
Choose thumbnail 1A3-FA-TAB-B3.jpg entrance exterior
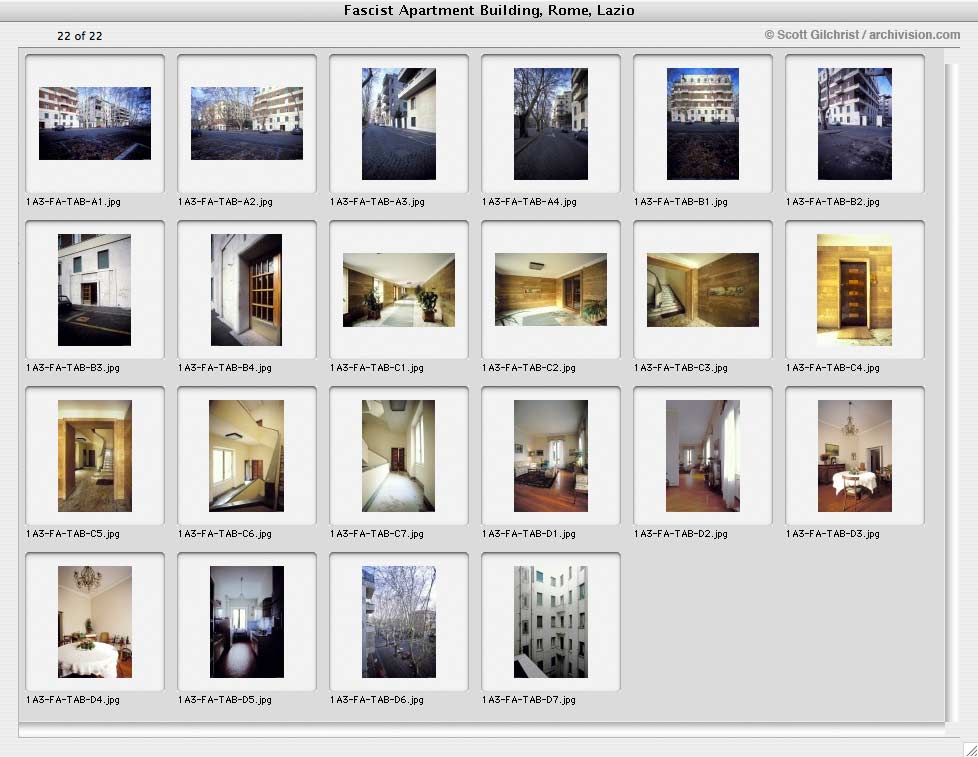94,290
